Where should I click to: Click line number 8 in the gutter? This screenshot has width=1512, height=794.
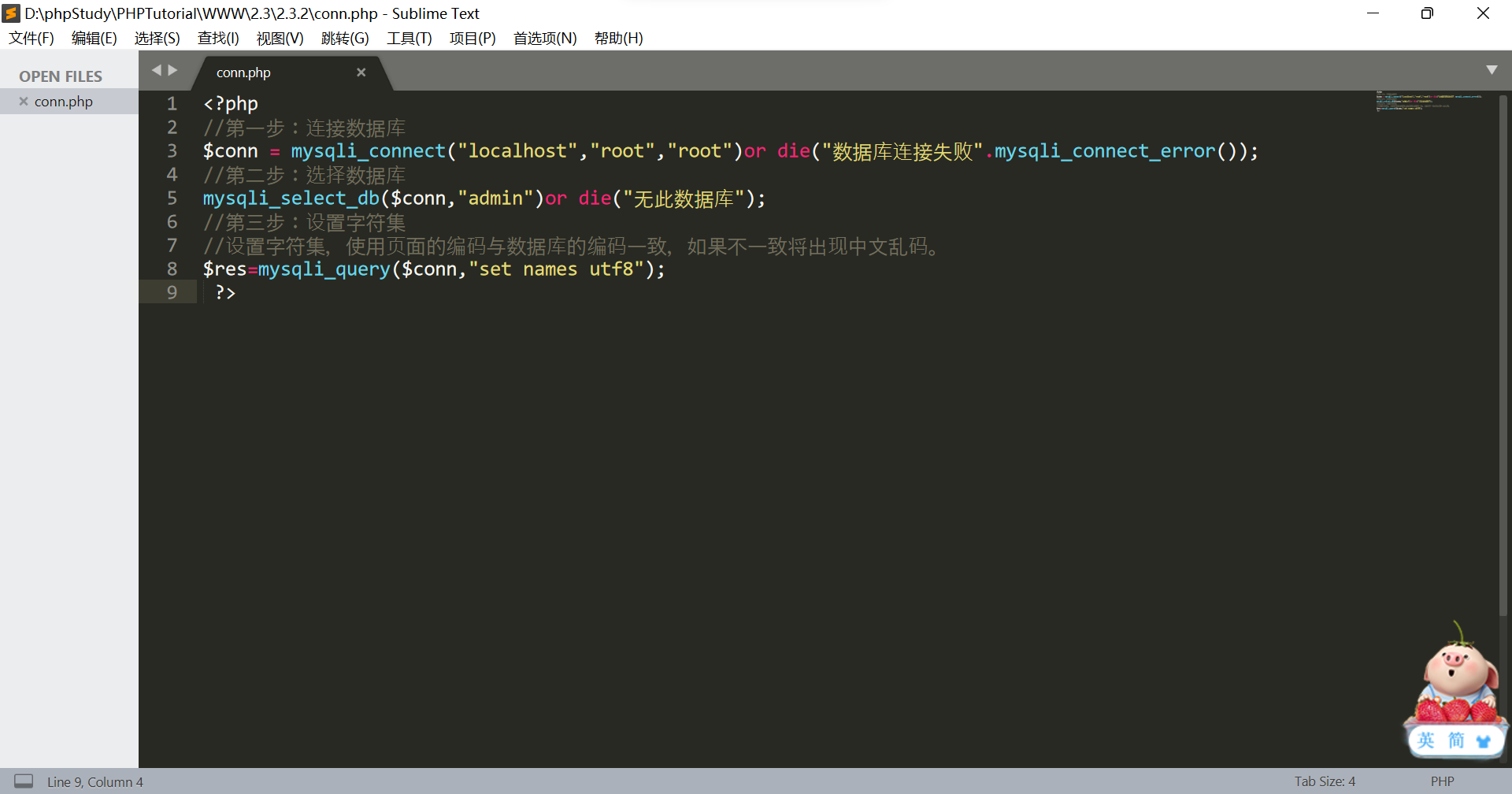[172, 269]
